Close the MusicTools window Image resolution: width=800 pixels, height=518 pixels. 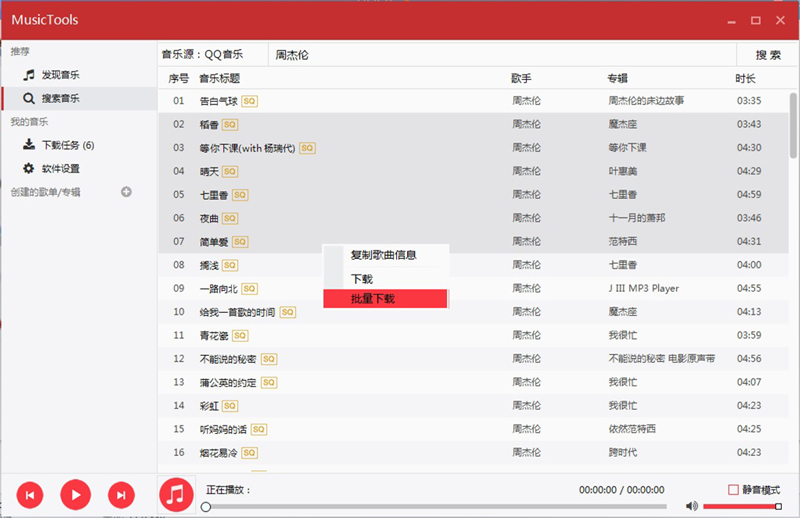click(x=780, y=20)
